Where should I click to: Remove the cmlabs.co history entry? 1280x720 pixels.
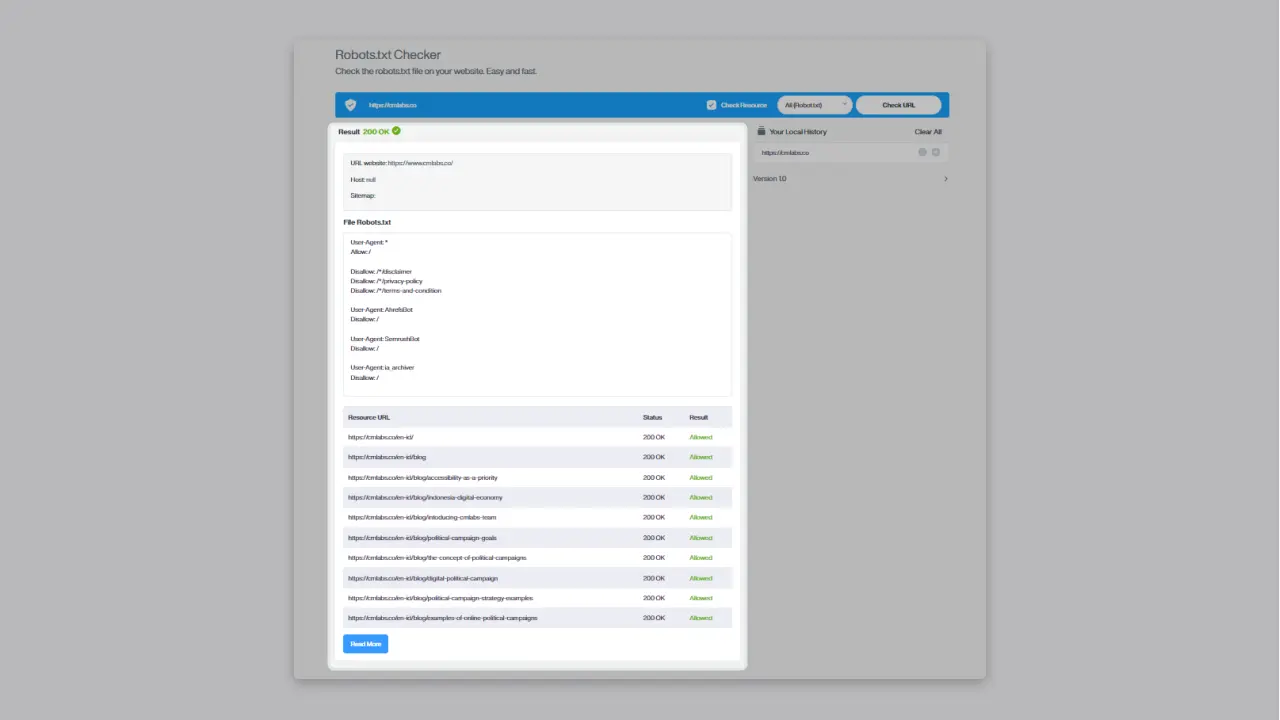tap(936, 152)
